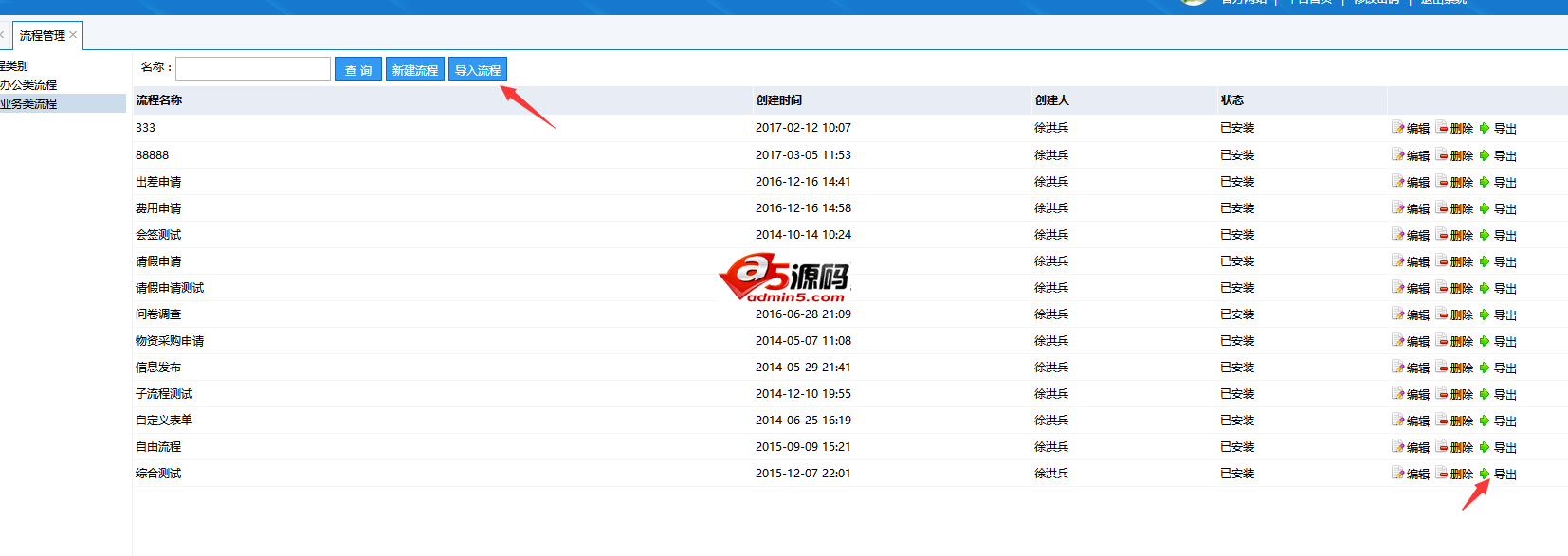Export the 会签测试 workflow
Image resolution: width=1568 pixels, height=556 pixels.
coord(1498,235)
